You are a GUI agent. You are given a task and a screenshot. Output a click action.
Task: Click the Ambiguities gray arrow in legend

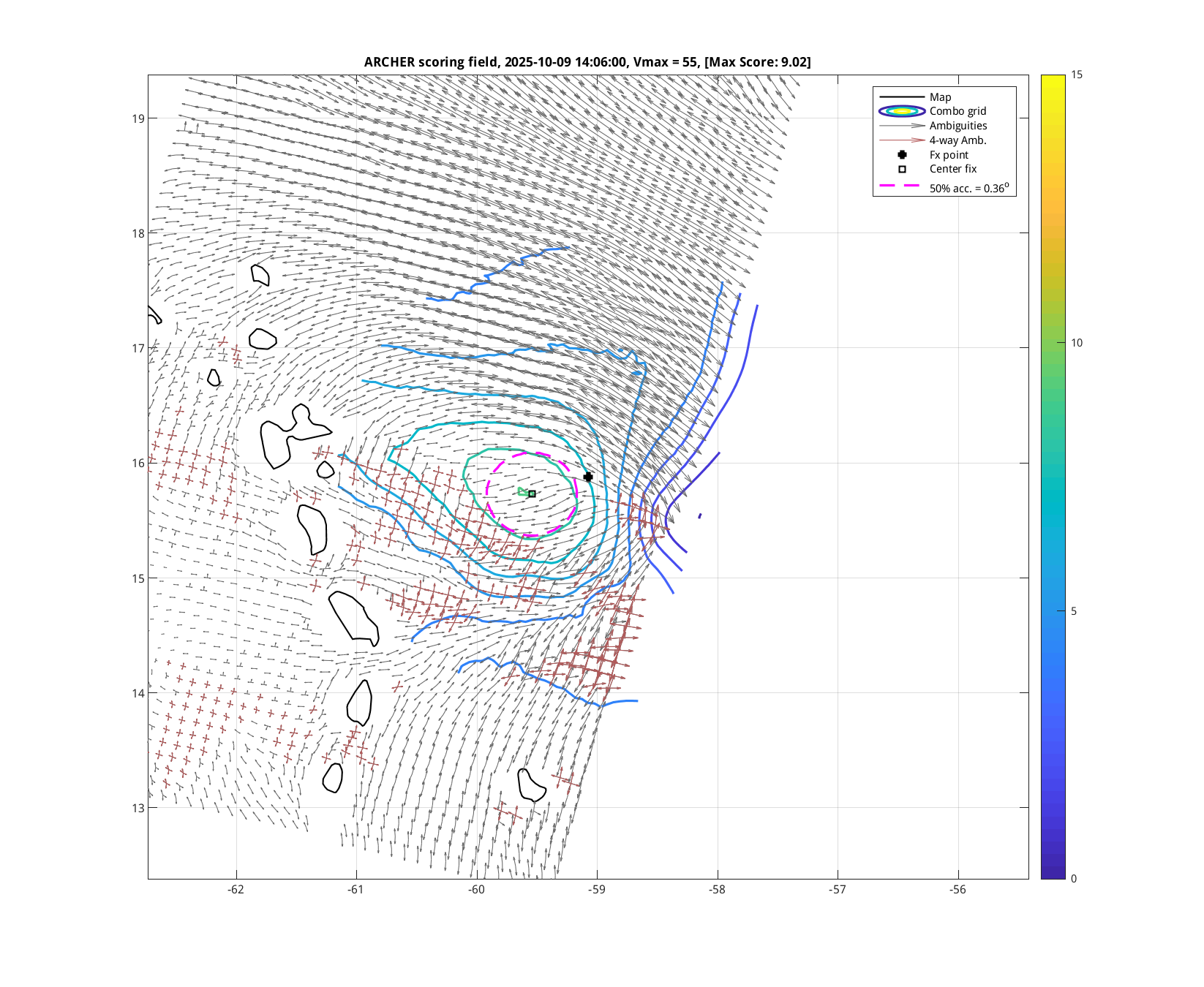coord(902,126)
